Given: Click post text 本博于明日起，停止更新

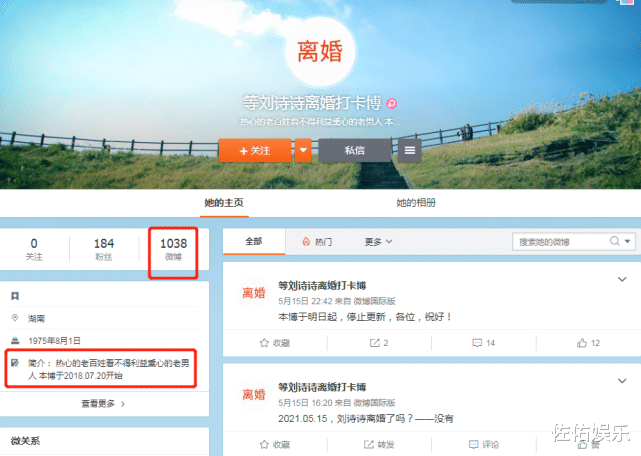Looking at the screenshot, I should 365,317.
